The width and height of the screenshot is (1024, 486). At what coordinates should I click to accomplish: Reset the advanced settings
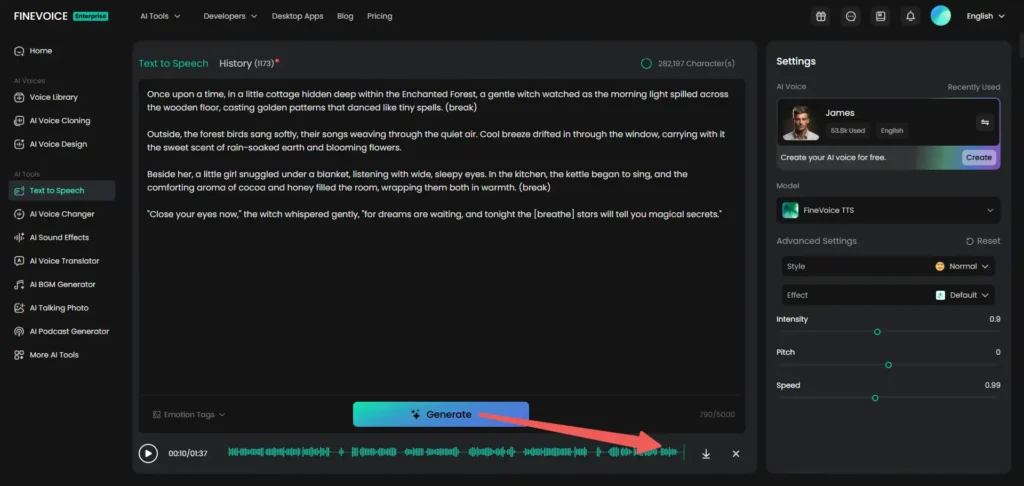[x=983, y=241]
